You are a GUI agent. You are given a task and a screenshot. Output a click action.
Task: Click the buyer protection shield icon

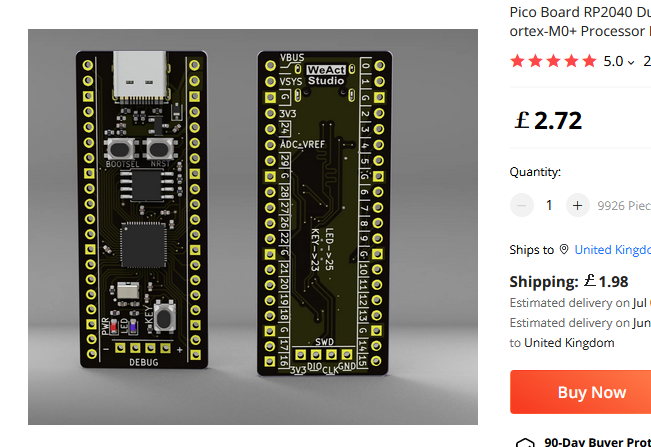[525, 442]
